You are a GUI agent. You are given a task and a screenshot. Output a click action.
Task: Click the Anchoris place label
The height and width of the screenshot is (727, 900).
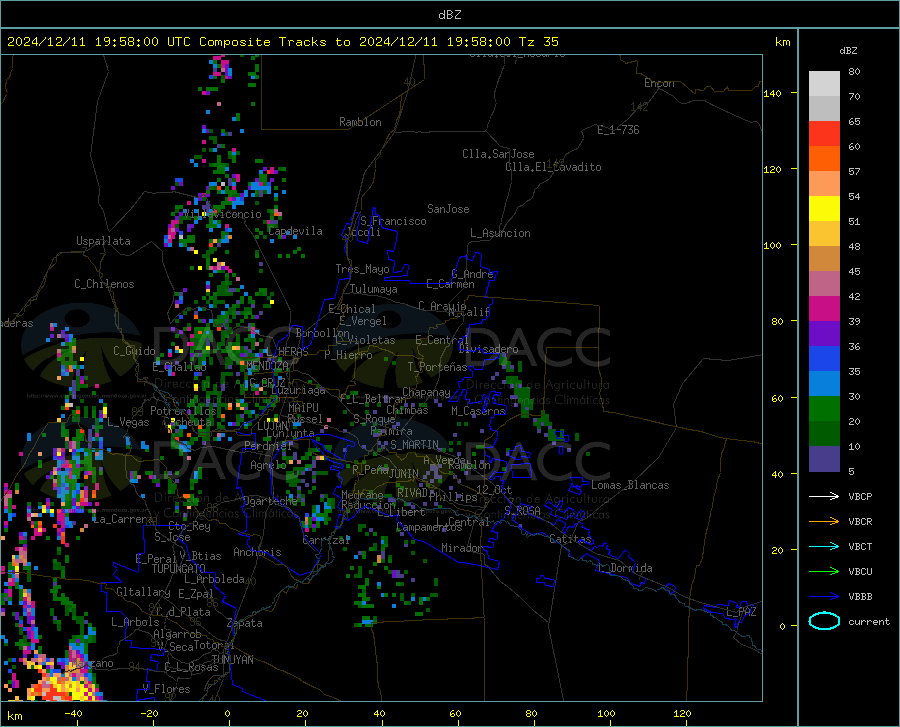pos(257,553)
